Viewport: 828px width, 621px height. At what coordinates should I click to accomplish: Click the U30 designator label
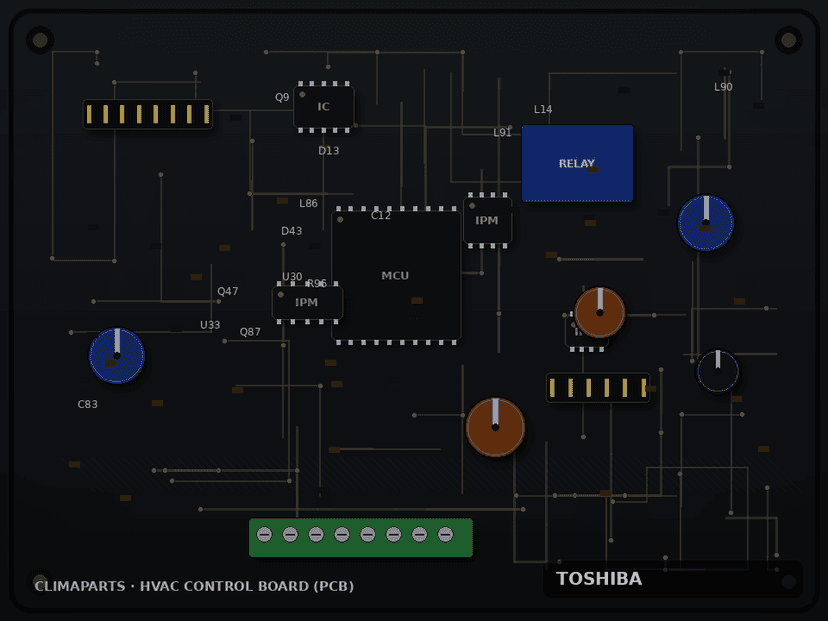pos(292,277)
